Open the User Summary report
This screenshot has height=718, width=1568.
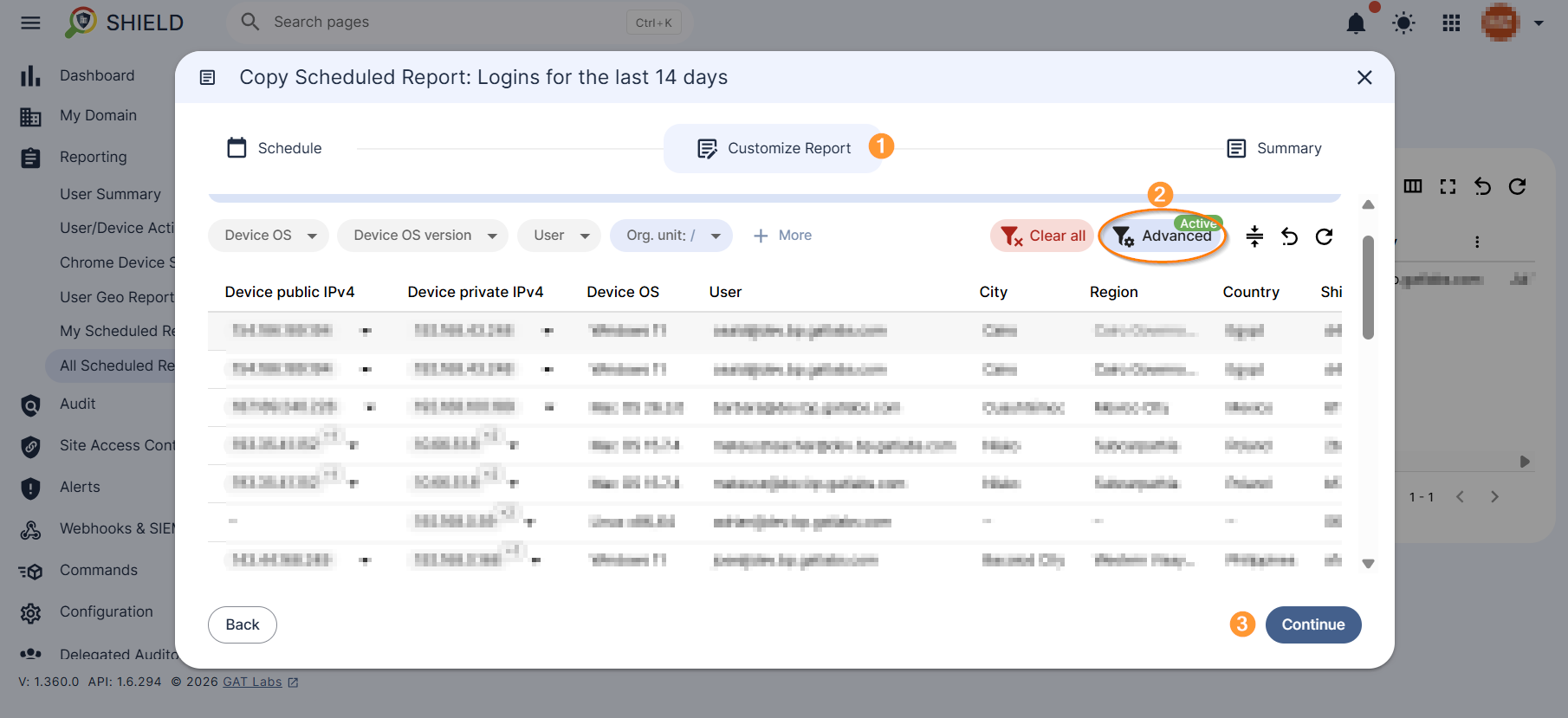click(x=110, y=194)
